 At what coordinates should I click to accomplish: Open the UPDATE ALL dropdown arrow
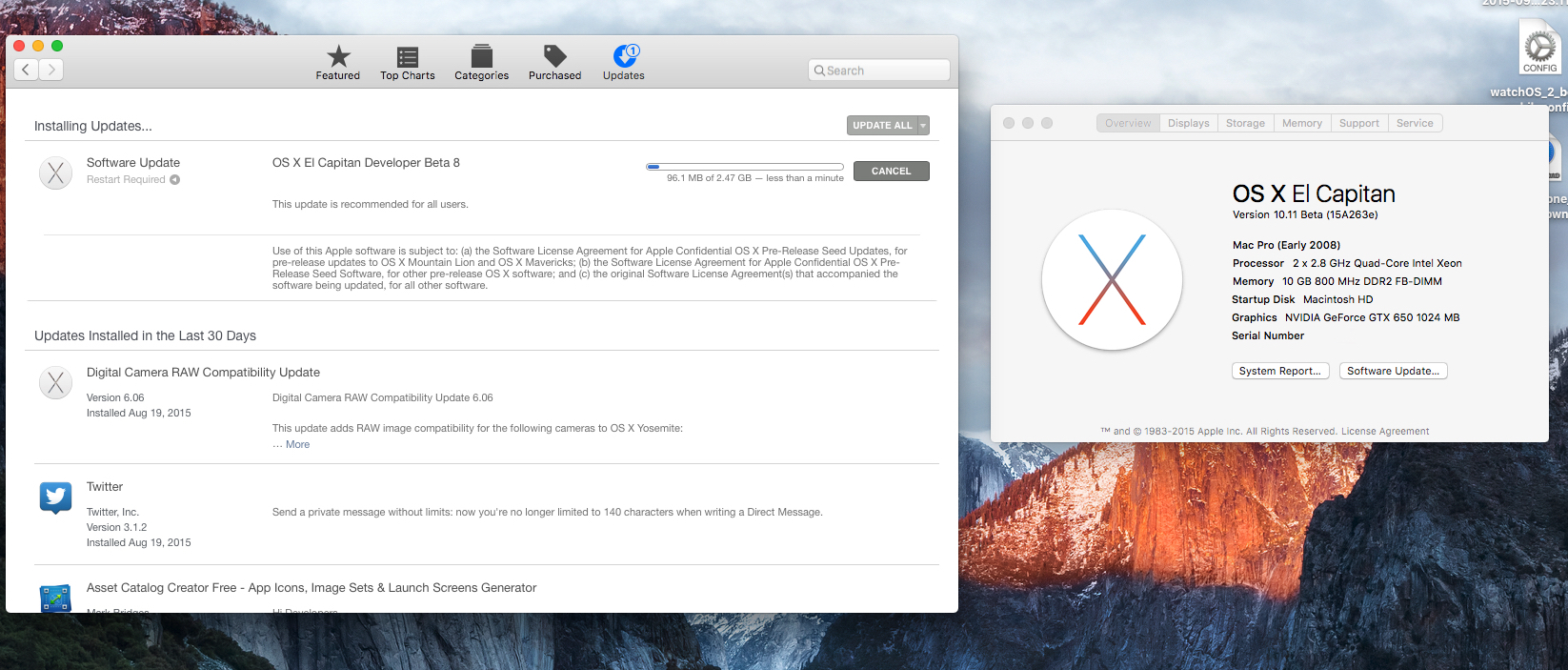(x=923, y=125)
